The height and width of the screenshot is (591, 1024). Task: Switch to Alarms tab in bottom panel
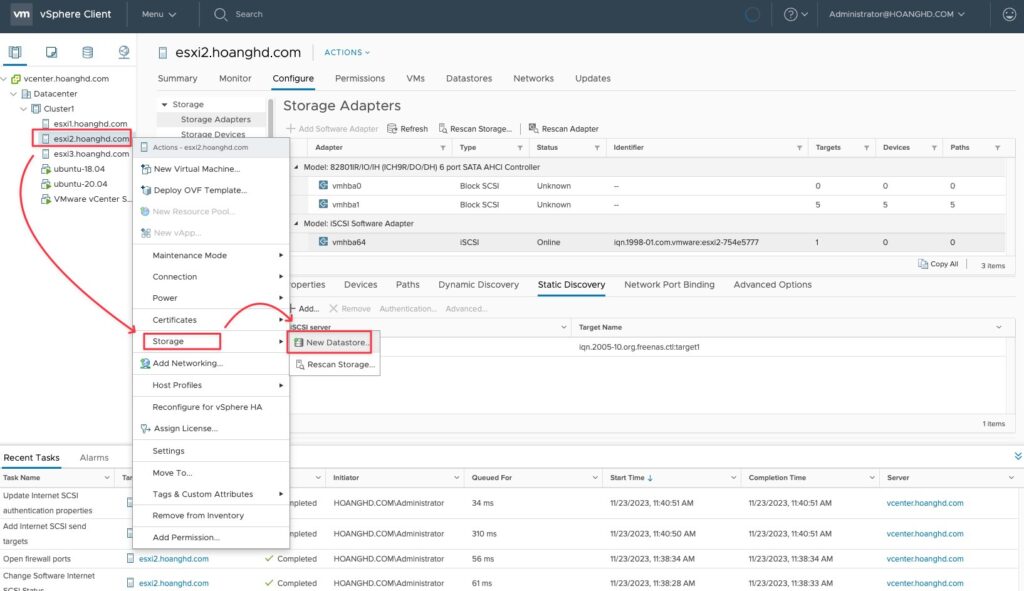[x=94, y=458]
